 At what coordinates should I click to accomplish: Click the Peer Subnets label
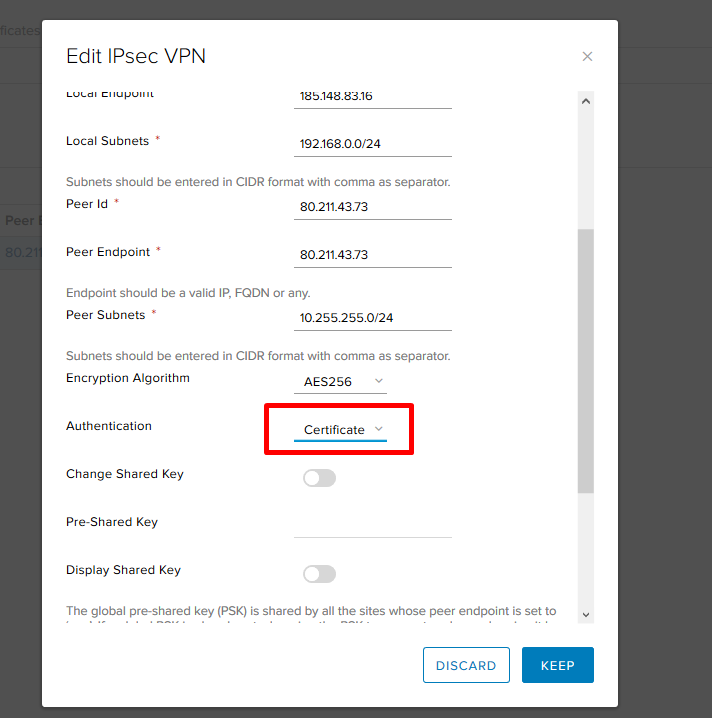tap(106, 315)
